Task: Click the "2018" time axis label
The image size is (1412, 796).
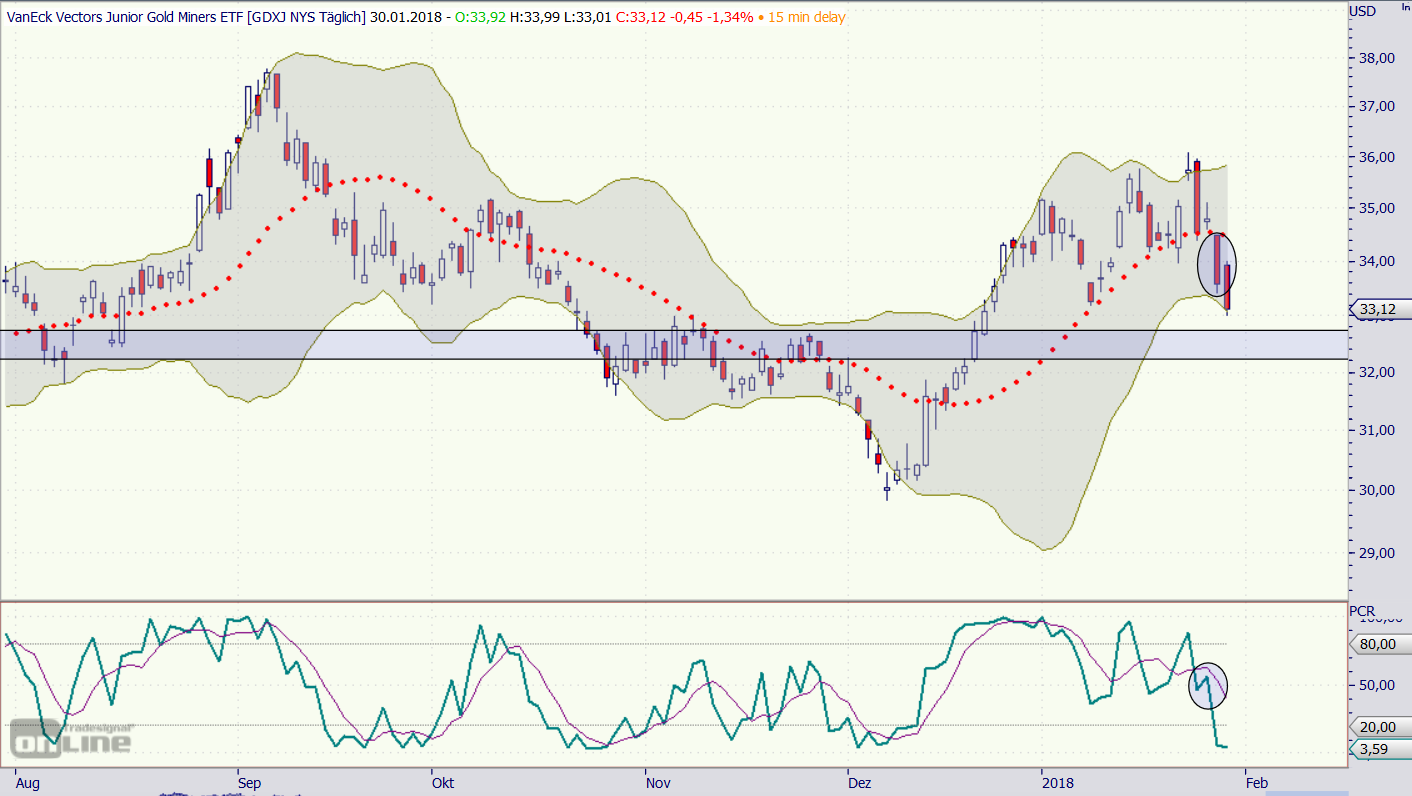Action: click(1057, 783)
